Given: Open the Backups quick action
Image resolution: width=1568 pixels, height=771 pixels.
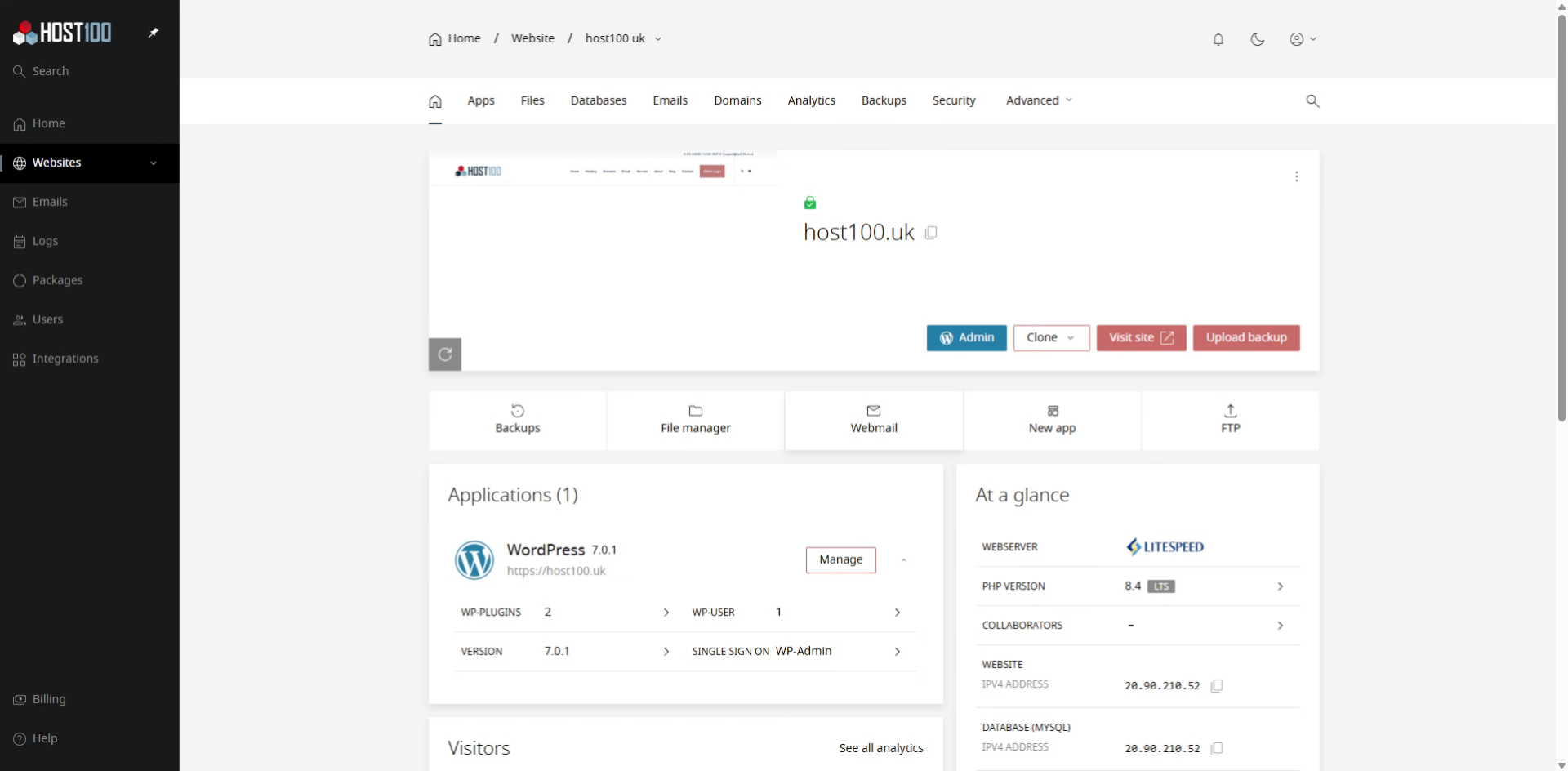Looking at the screenshot, I should coord(518,420).
